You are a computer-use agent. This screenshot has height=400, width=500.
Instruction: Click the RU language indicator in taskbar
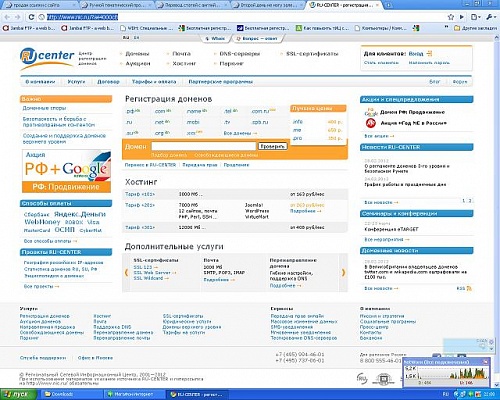[x=446, y=394]
